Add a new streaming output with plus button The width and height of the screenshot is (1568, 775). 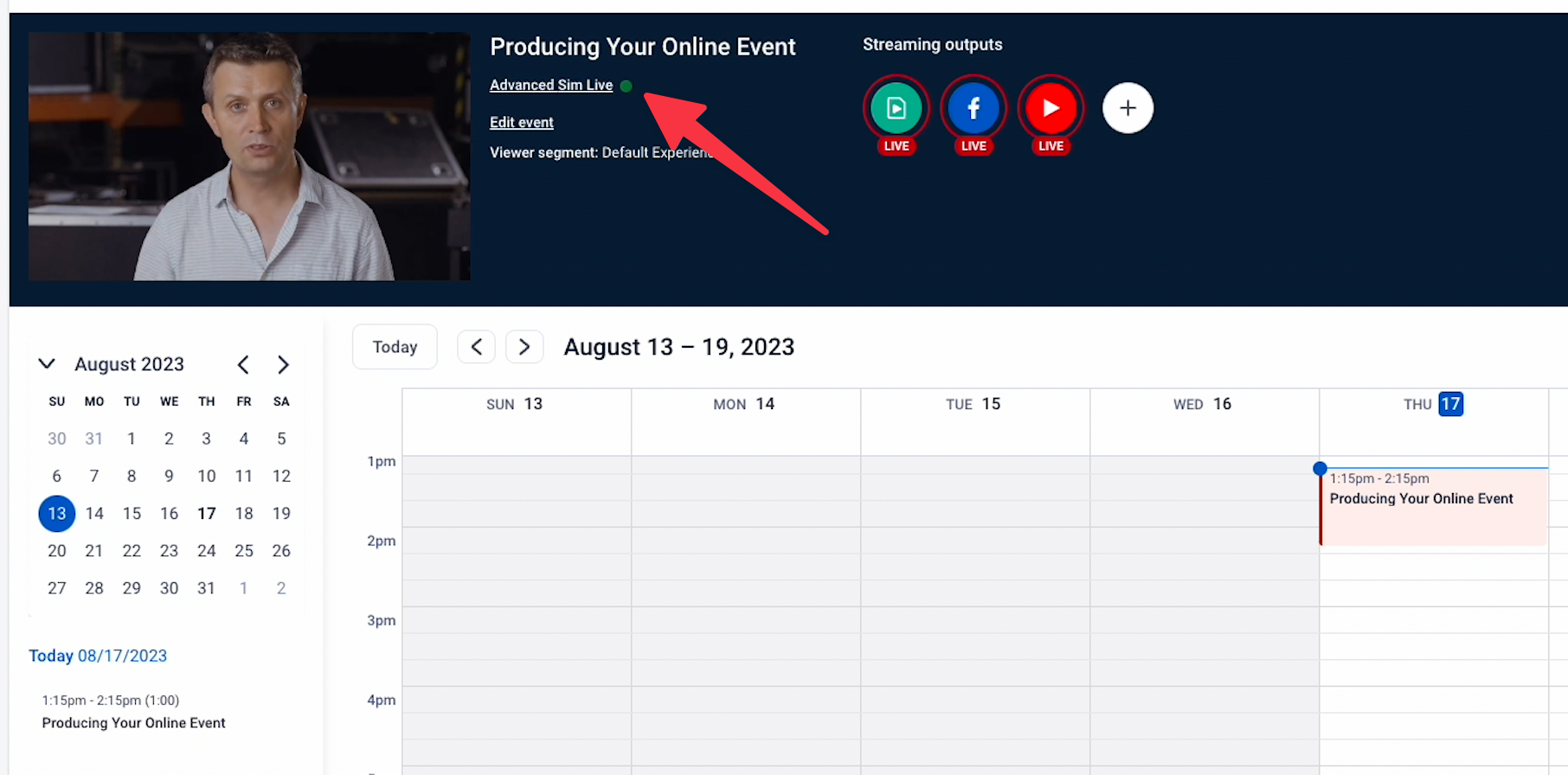click(1128, 108)
